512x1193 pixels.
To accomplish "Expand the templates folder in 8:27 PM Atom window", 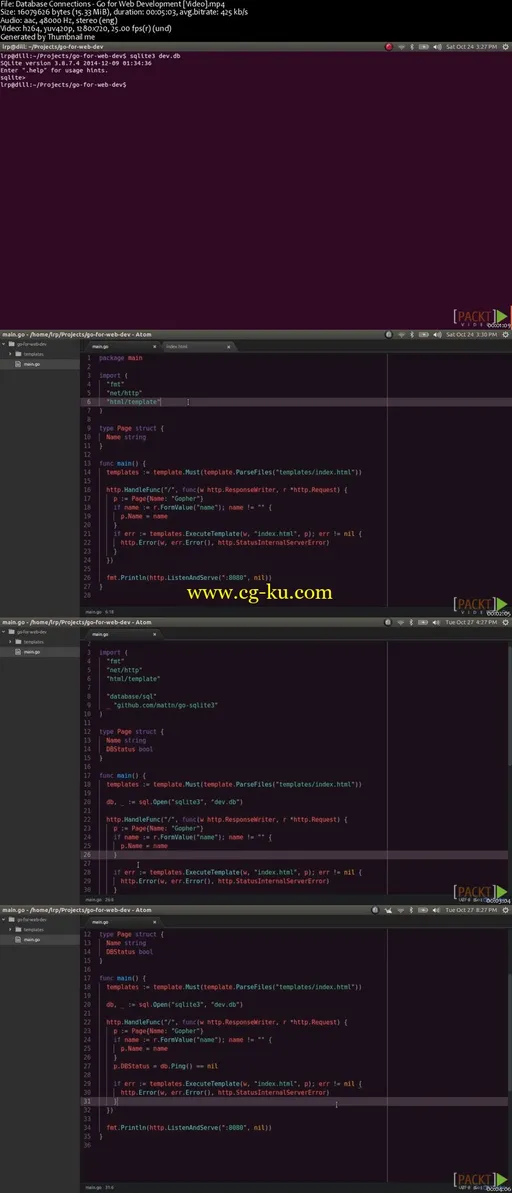I will click(x=11, y=929).
